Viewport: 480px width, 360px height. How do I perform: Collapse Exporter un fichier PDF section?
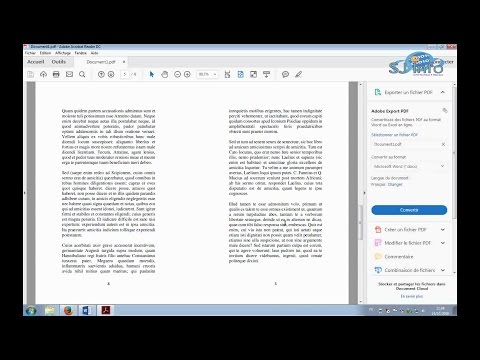[443, 92]
